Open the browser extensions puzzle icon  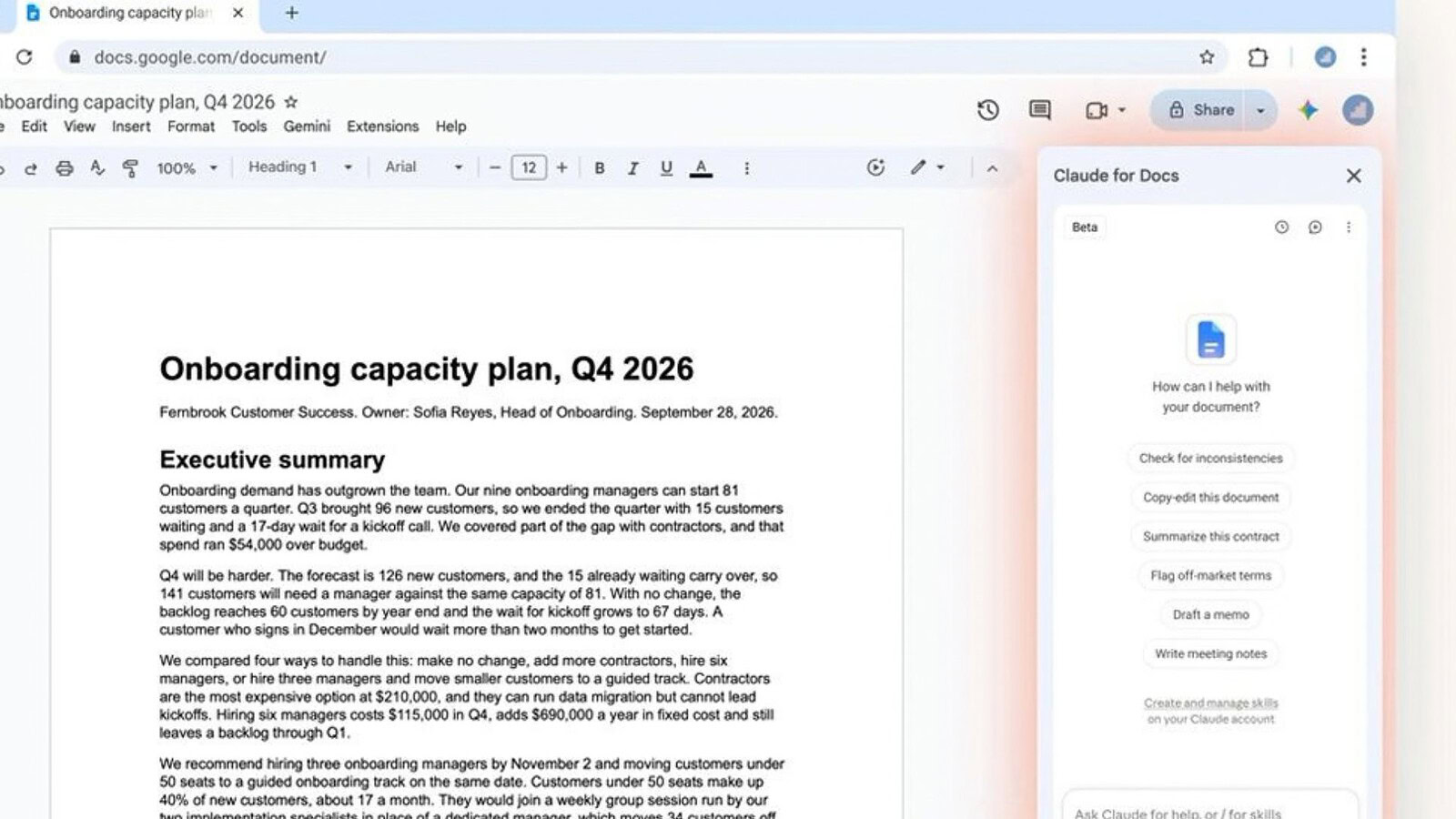tap(1258, 57)
